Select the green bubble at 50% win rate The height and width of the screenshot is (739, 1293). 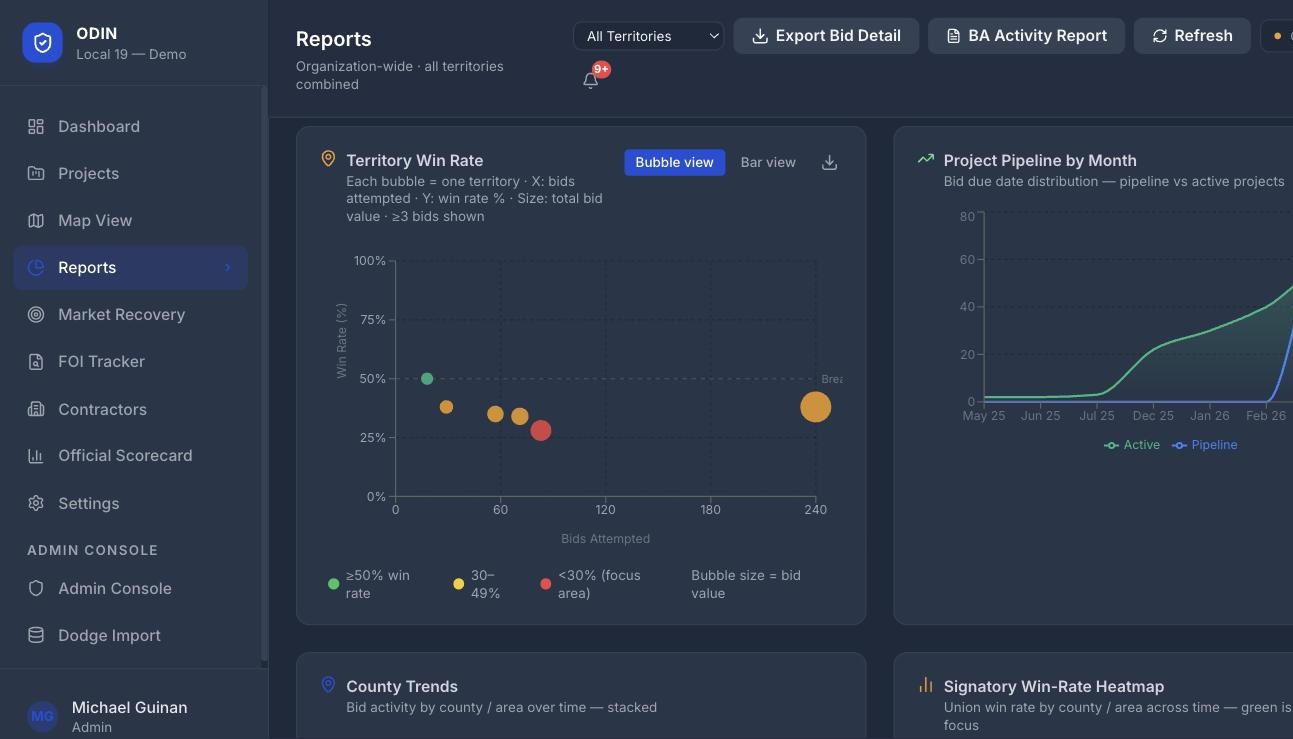click(x=427, y=379)
